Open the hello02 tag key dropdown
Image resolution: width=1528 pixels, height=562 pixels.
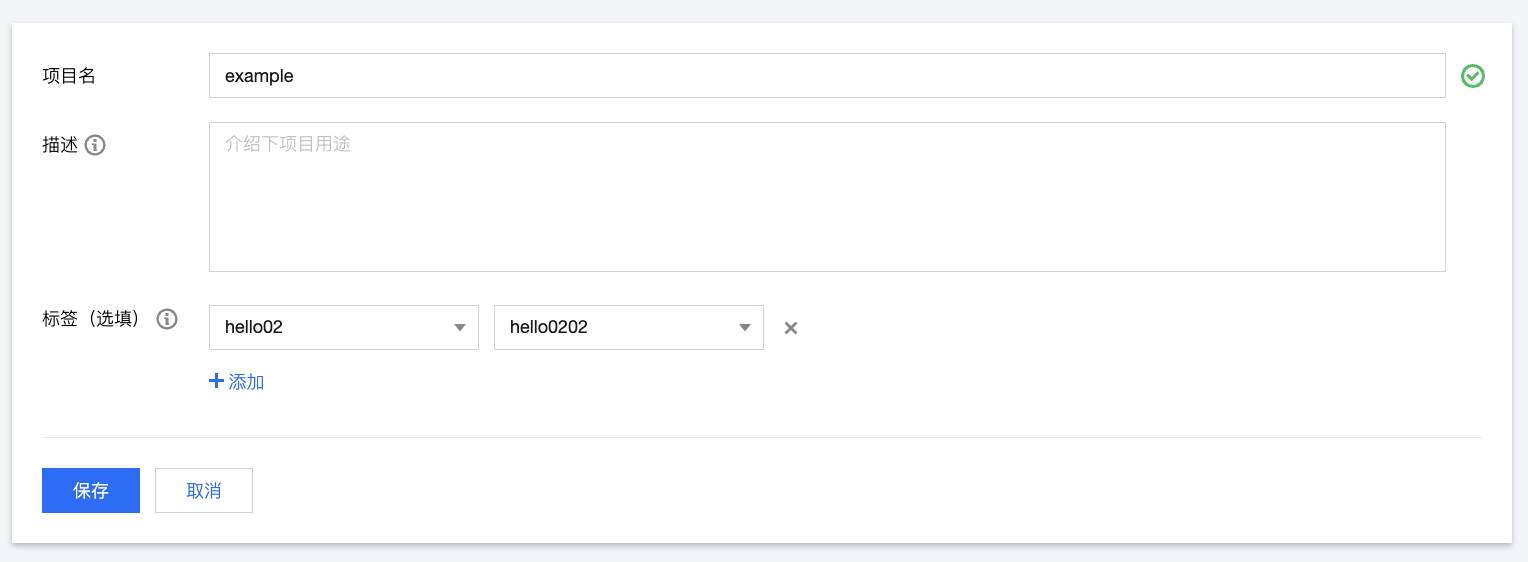[330, 328]
